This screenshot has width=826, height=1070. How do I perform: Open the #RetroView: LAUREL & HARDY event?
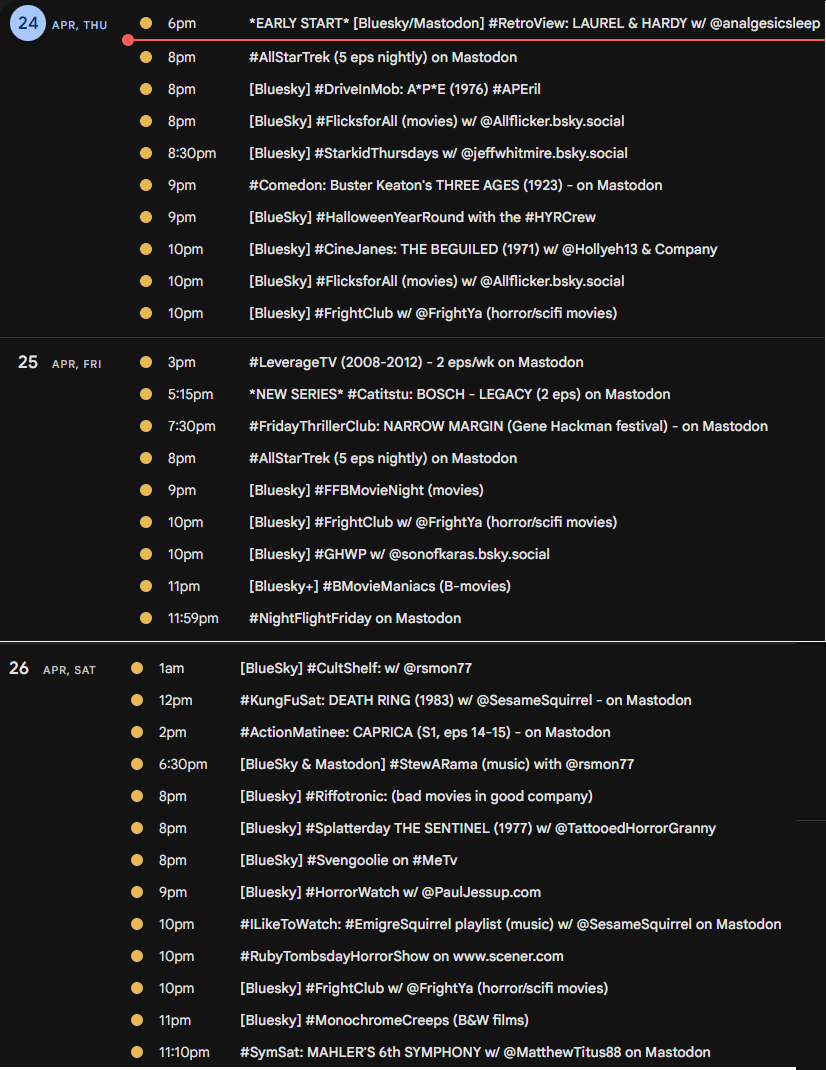click(x=535, y=23)
